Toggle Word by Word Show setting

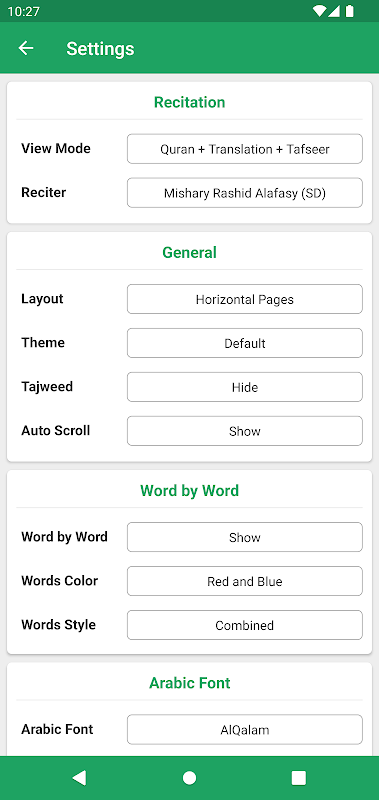click(245, 537)
